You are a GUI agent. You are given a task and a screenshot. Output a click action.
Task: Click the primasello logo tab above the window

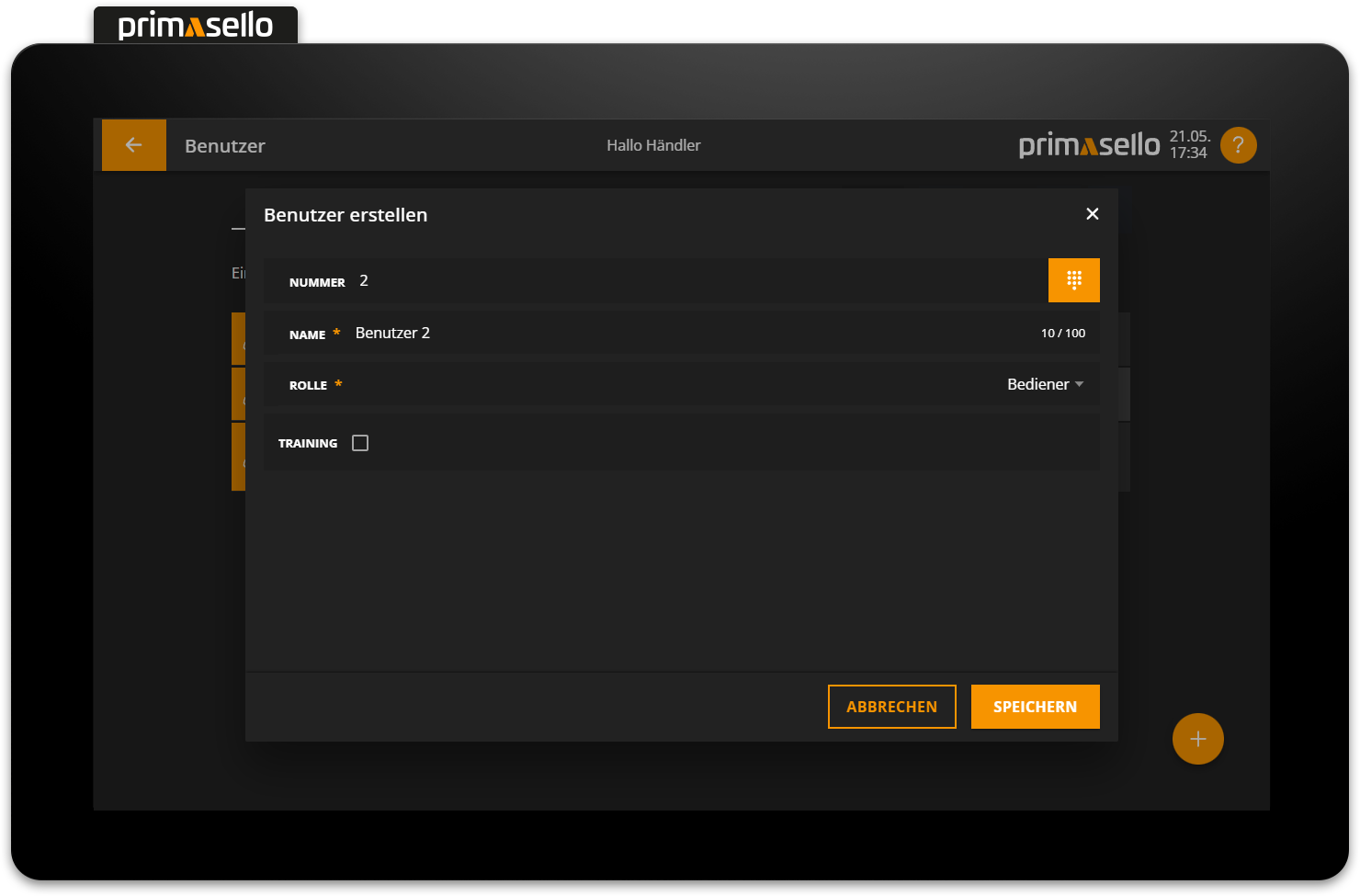pyautogui.click(x=196, y=26)
